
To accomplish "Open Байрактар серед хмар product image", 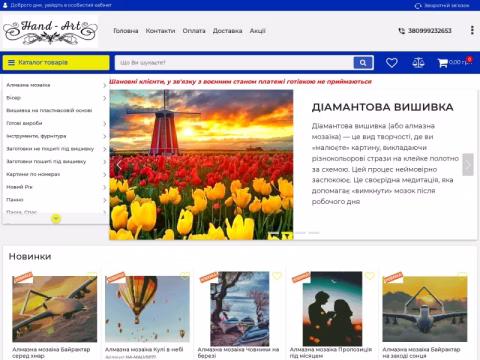I will 55,309.
